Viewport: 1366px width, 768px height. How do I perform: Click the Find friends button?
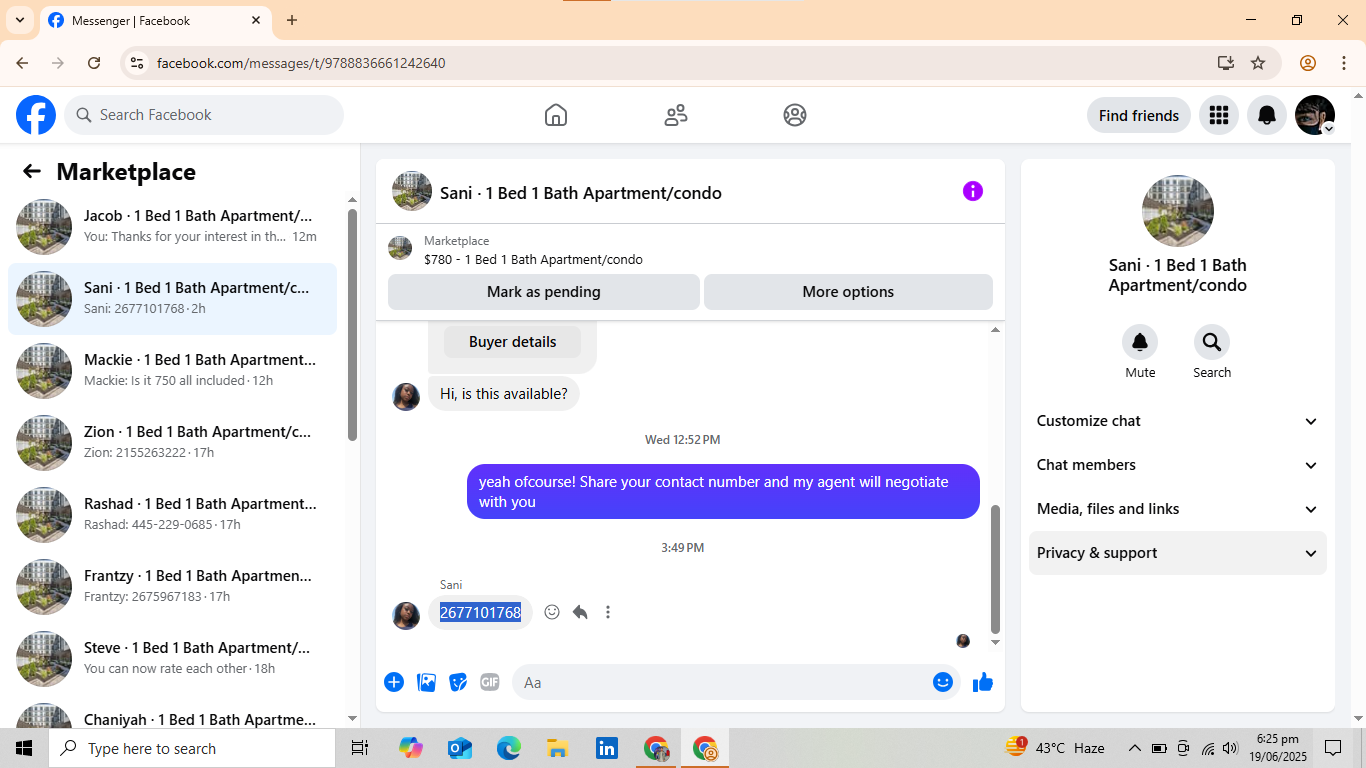[x=1139, y=115]
